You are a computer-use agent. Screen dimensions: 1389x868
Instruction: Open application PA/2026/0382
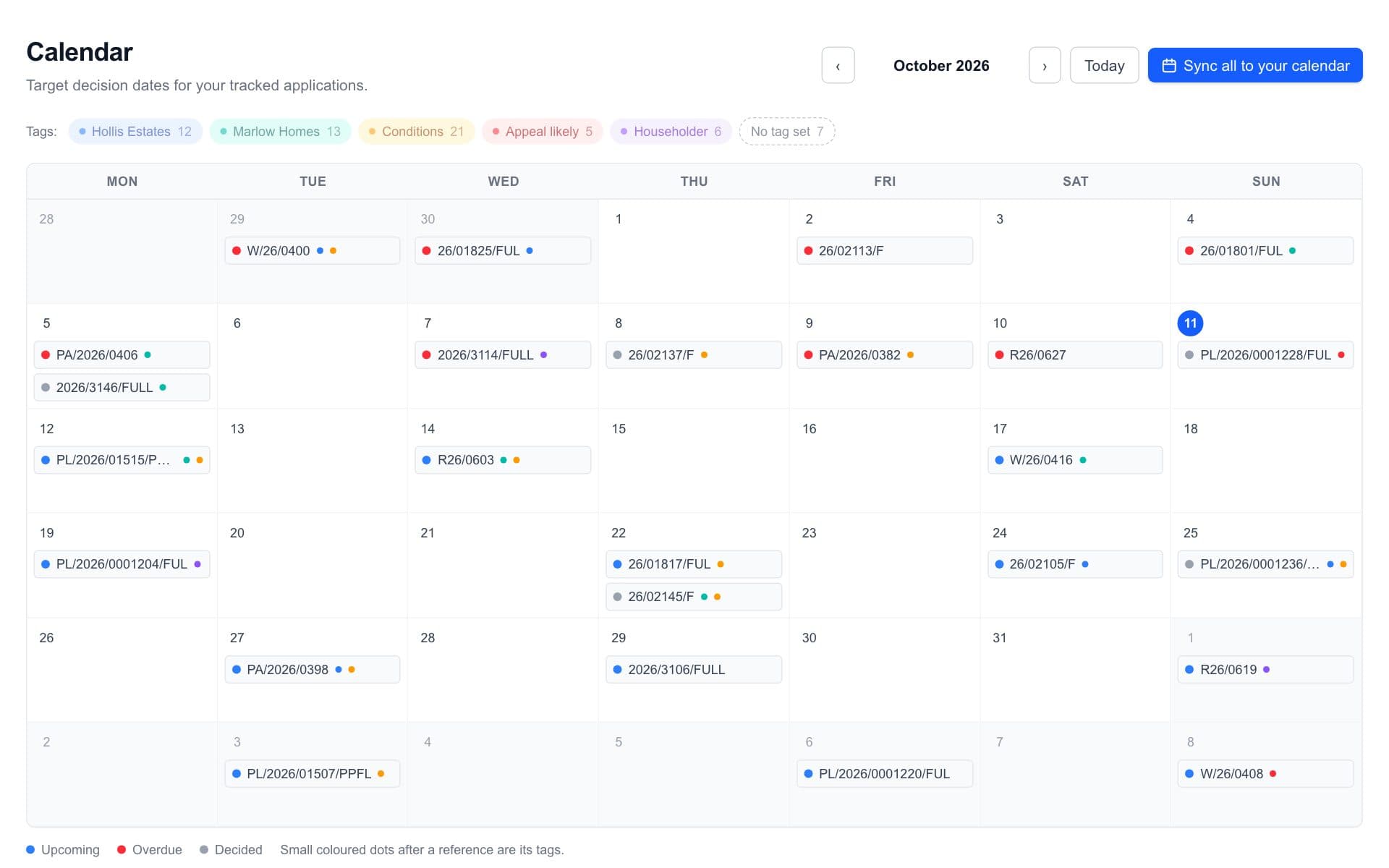(x=885, y=355)
